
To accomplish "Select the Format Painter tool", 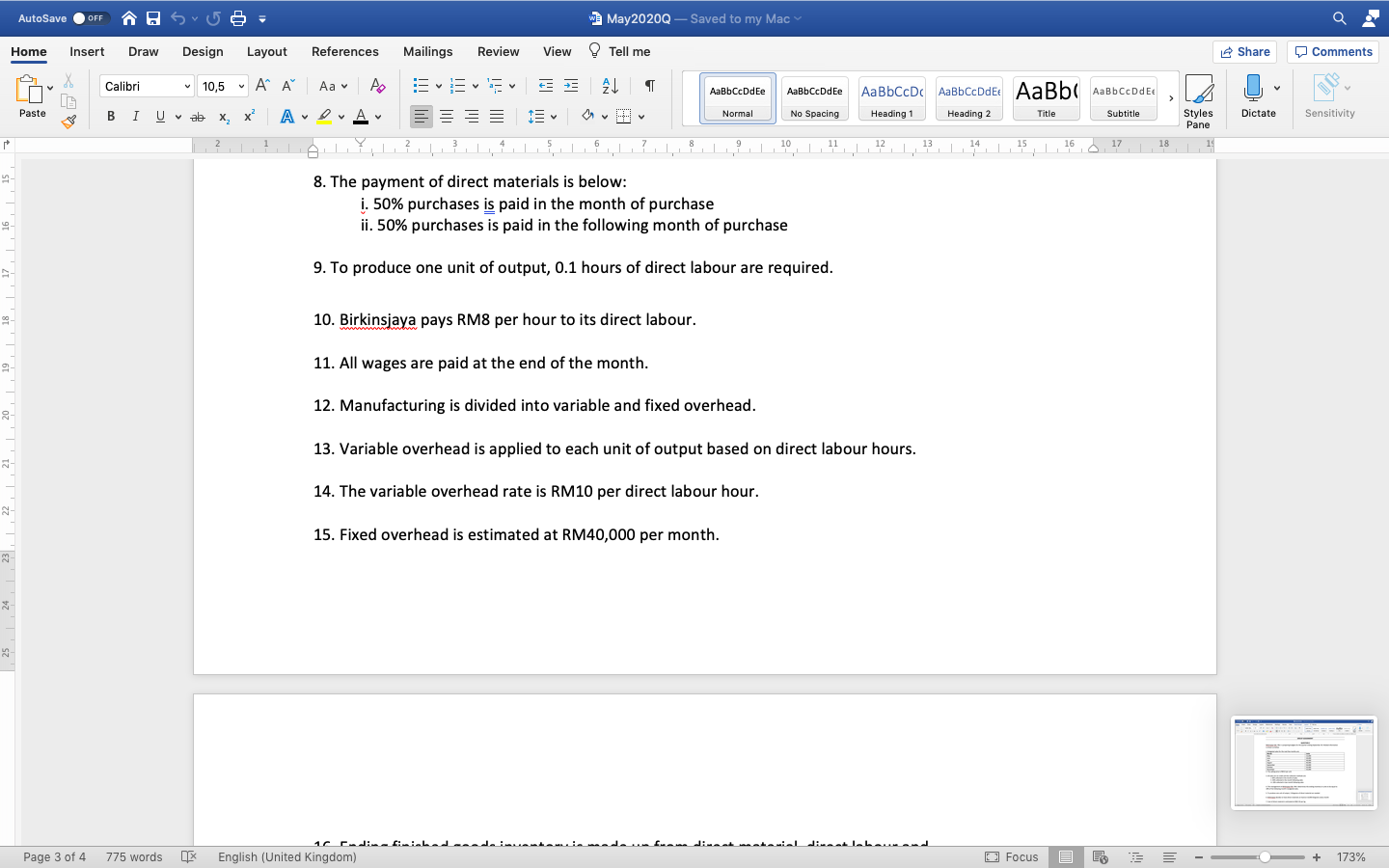I will [68, 122].
